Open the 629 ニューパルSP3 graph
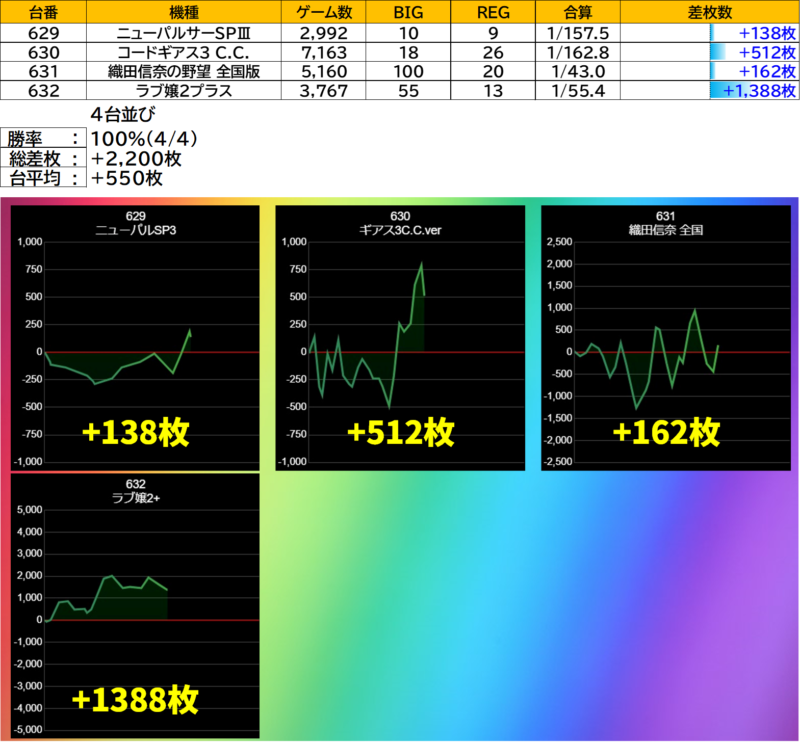 (x=135, y=338)
